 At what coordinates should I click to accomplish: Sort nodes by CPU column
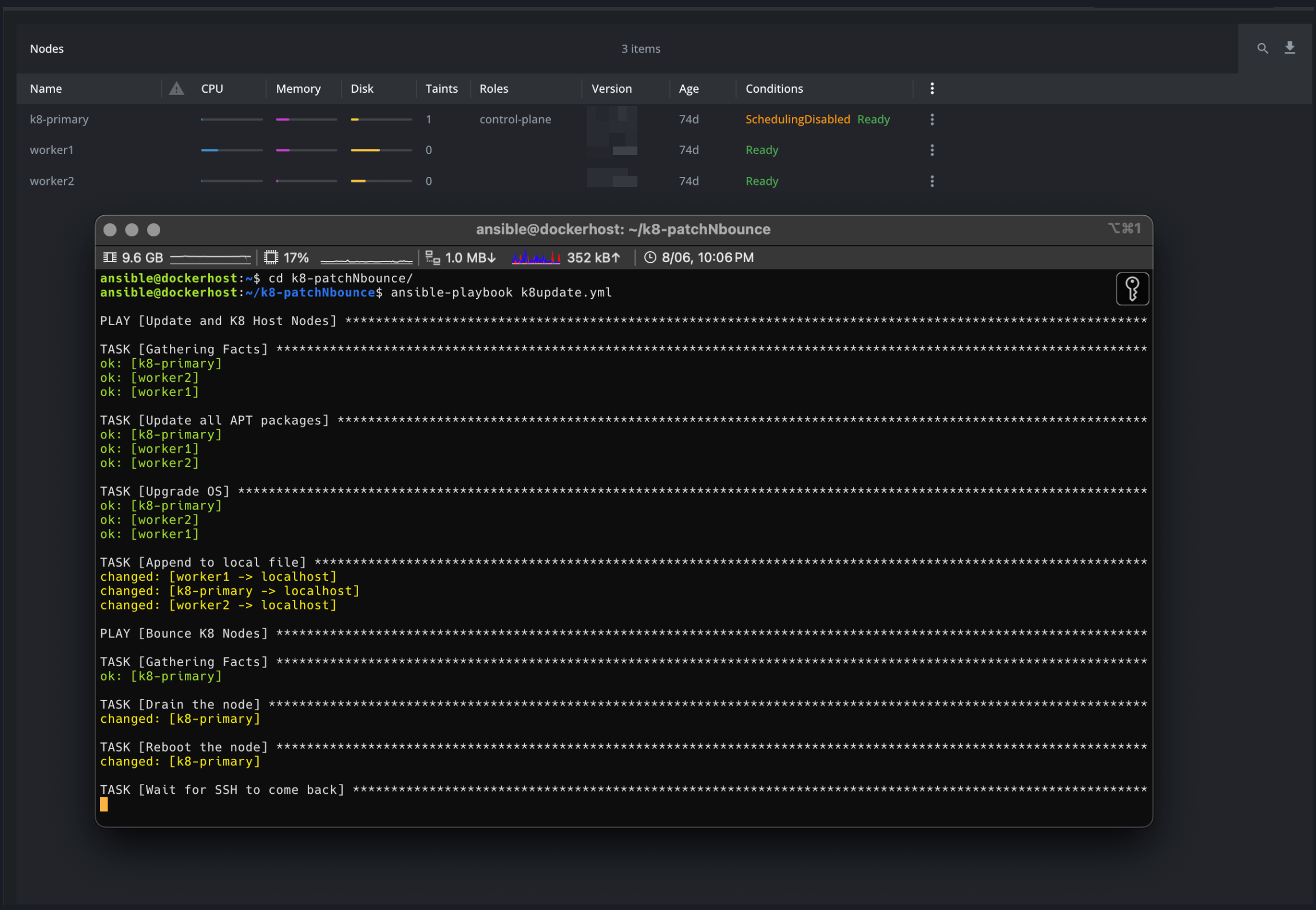212,88
